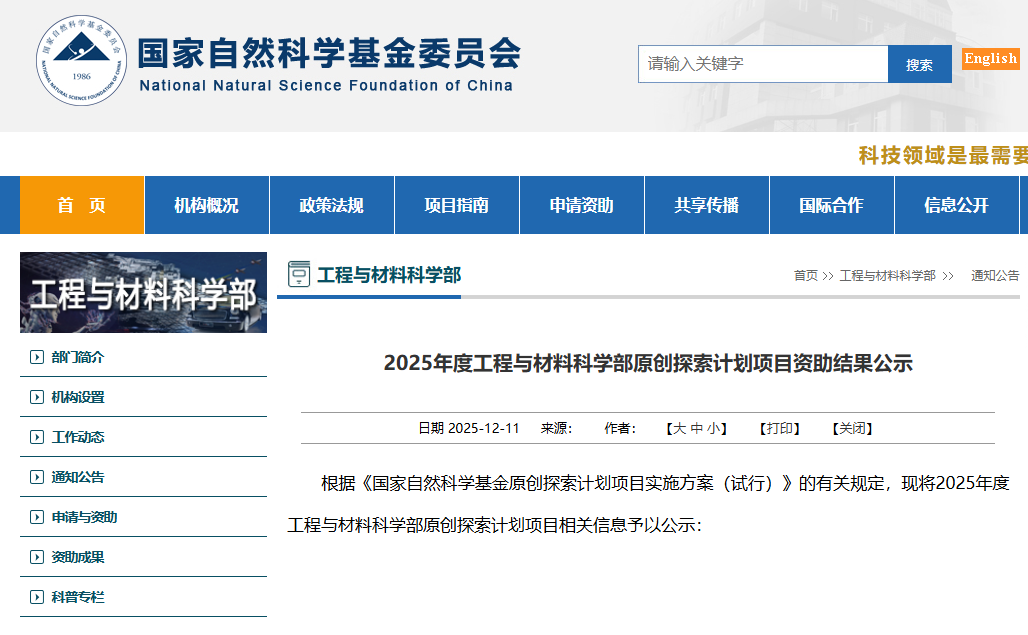This screenshot has width=1028, height=635.
Task: Click the article title 2025年度工程与材料科学部原创探索计划项目资助结果公示
Action: tap(648, 363)
